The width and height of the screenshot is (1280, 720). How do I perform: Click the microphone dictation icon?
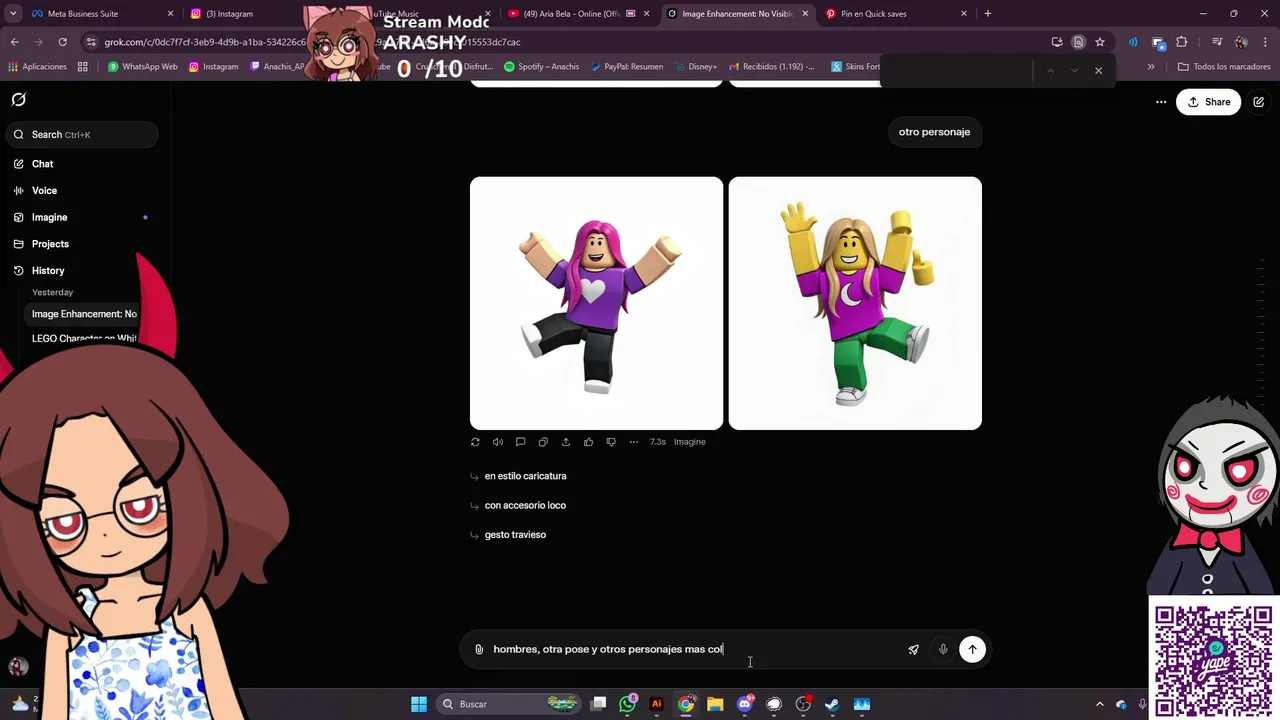943,650
